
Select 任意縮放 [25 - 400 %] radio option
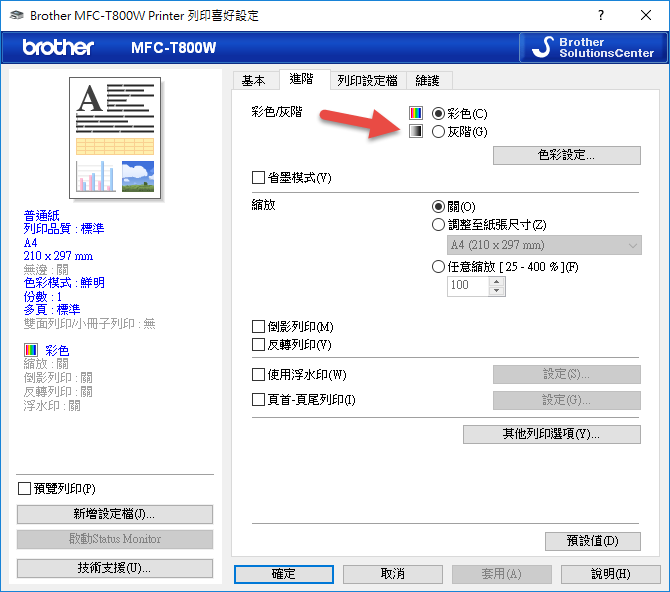438,267
